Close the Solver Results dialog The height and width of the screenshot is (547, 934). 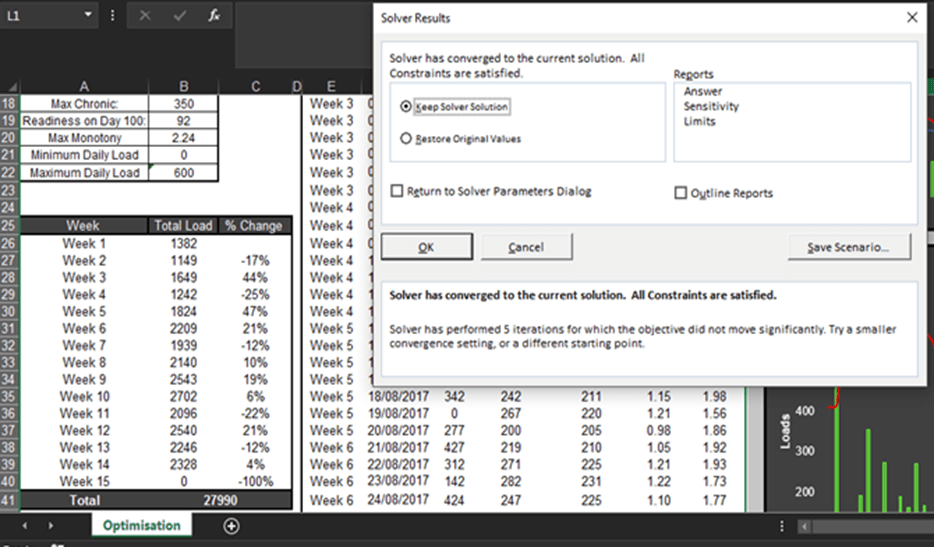tap(911, 18)
